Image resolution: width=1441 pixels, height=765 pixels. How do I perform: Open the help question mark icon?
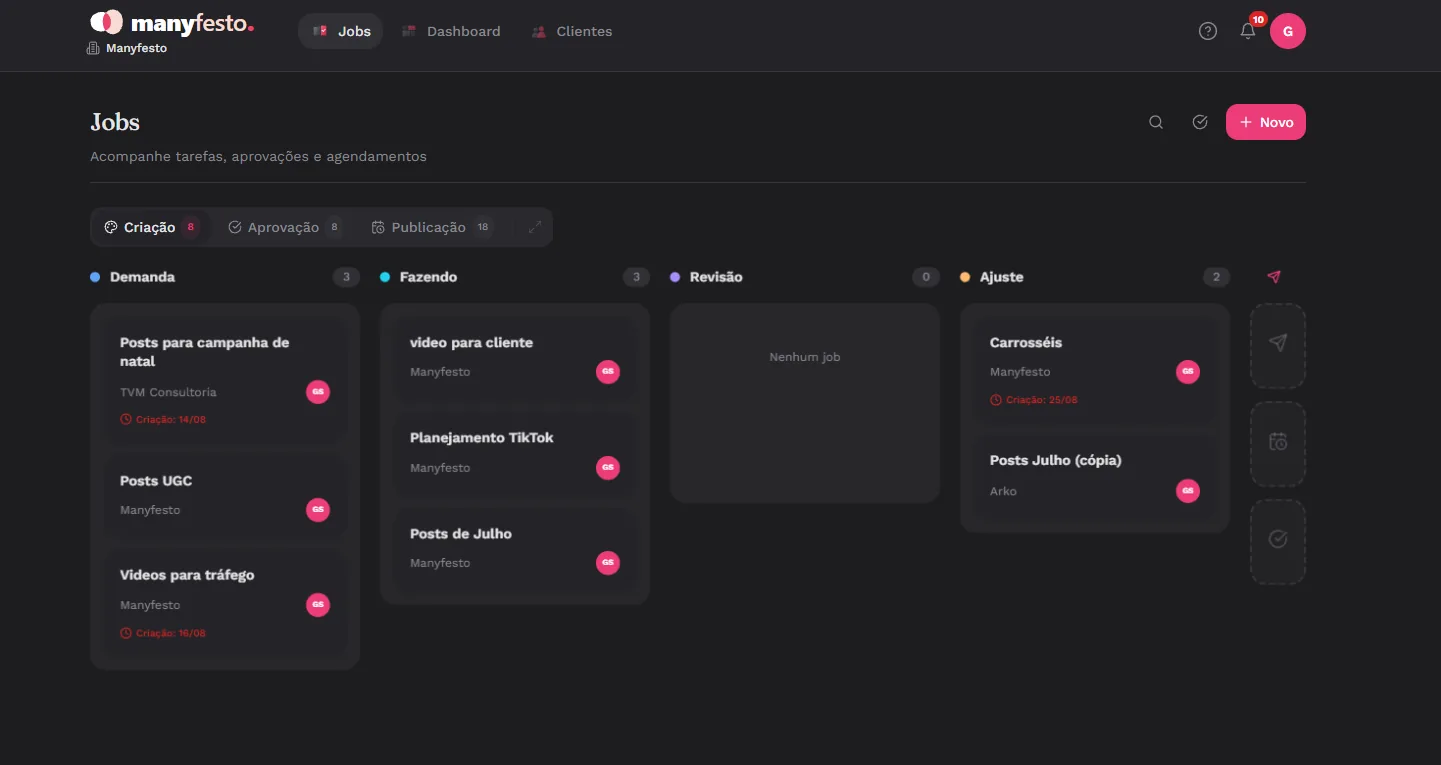[x=1208, y=31]
